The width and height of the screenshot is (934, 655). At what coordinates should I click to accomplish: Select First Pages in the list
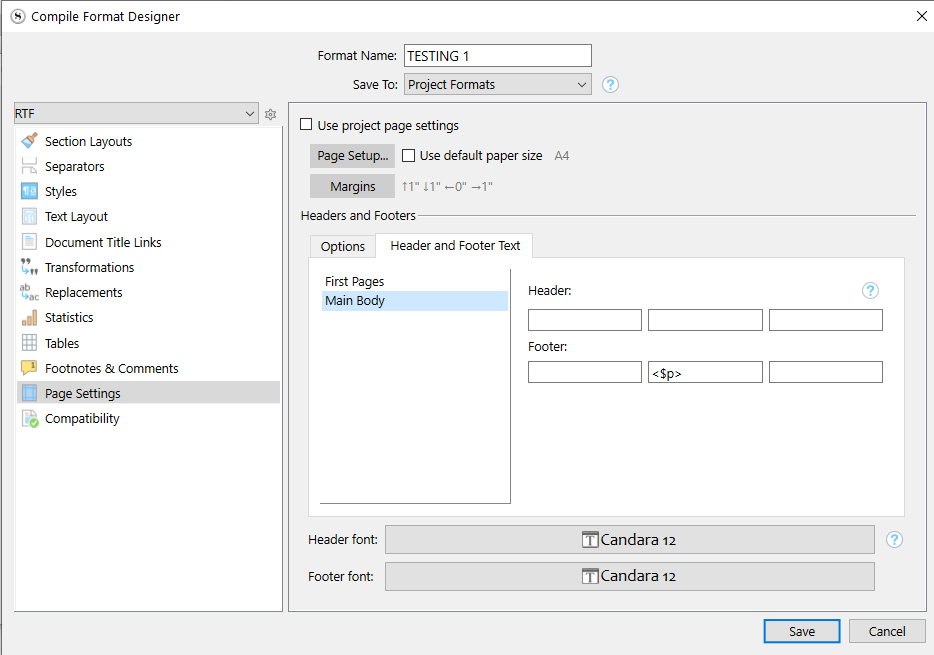pos(355,282)
